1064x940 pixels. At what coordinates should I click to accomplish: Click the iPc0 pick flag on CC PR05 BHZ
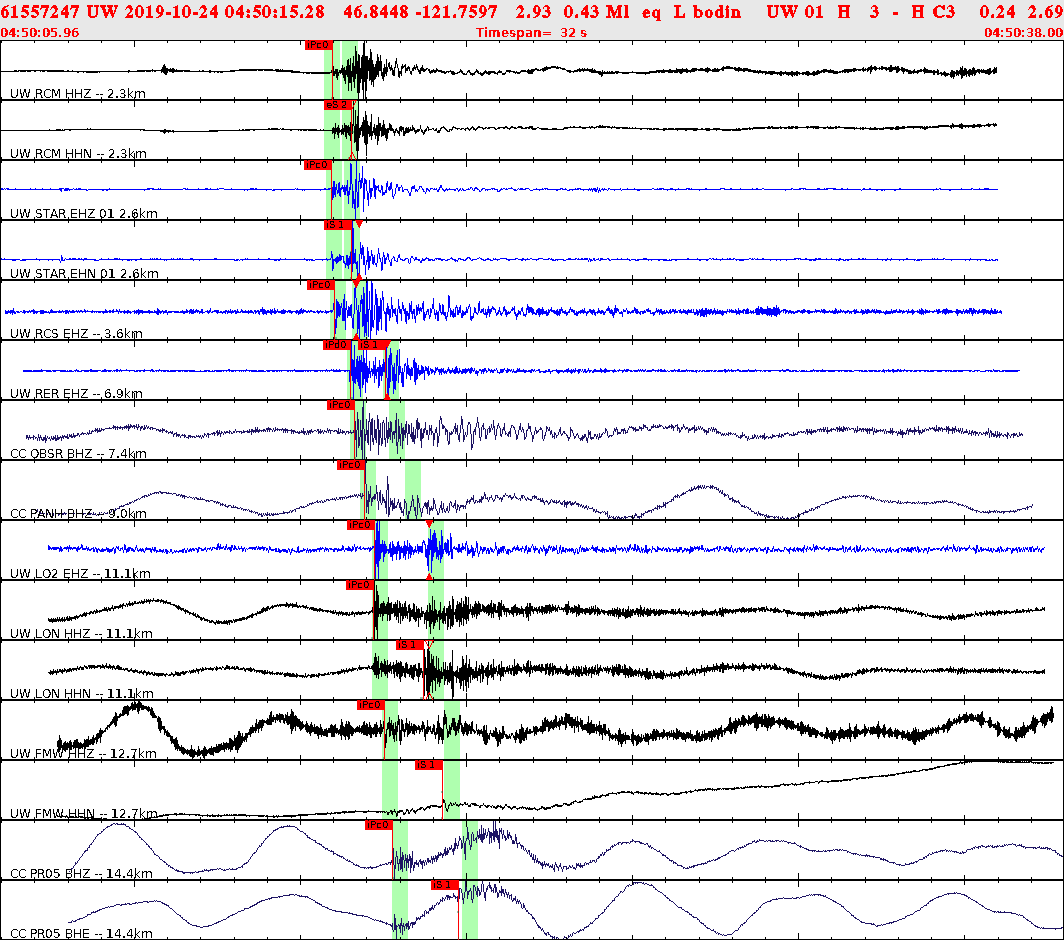pyautogui.click(x=378, y=824)
